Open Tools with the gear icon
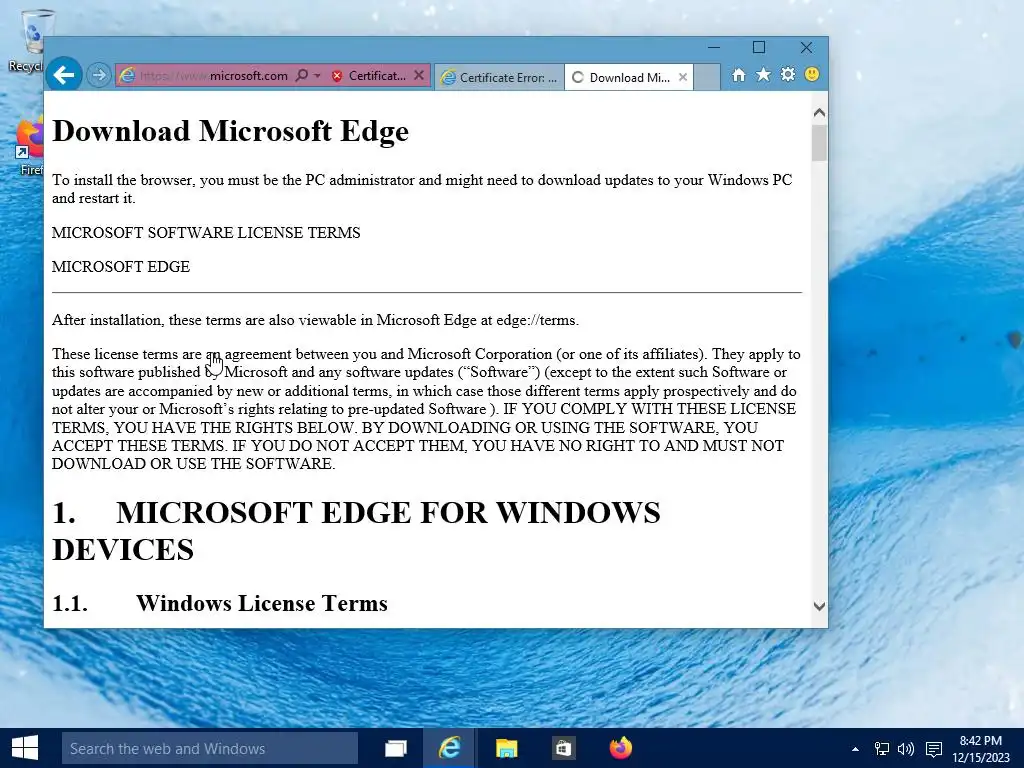The width and height of the screenshot is (1024, 768). (788, 74)
